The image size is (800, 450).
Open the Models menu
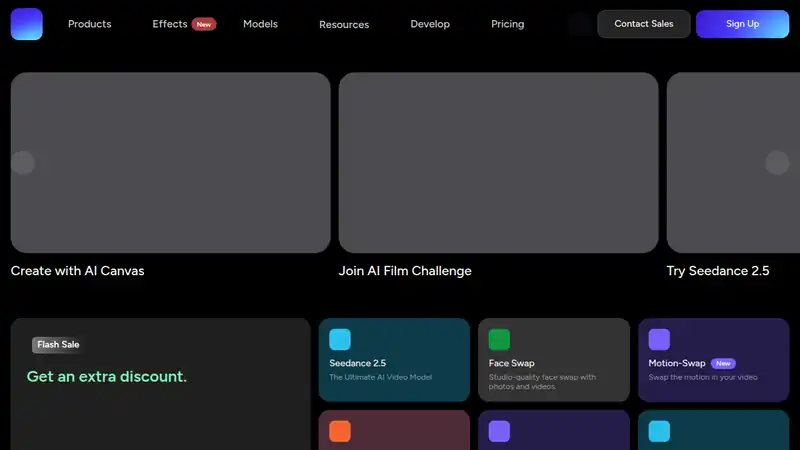260,24
